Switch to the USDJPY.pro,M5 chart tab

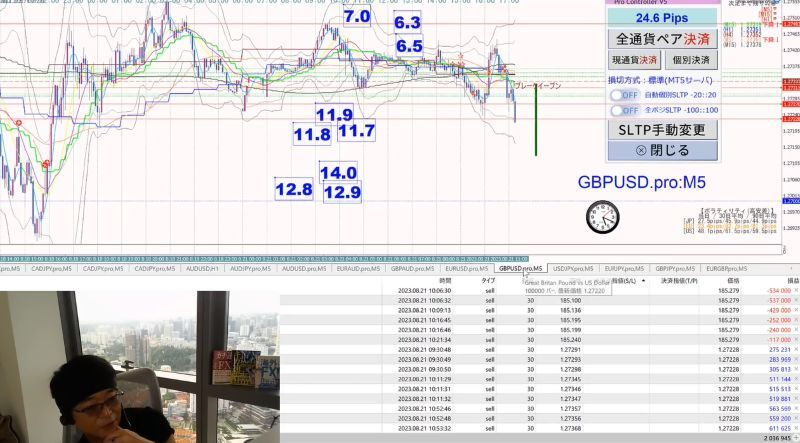pos(573,268)
